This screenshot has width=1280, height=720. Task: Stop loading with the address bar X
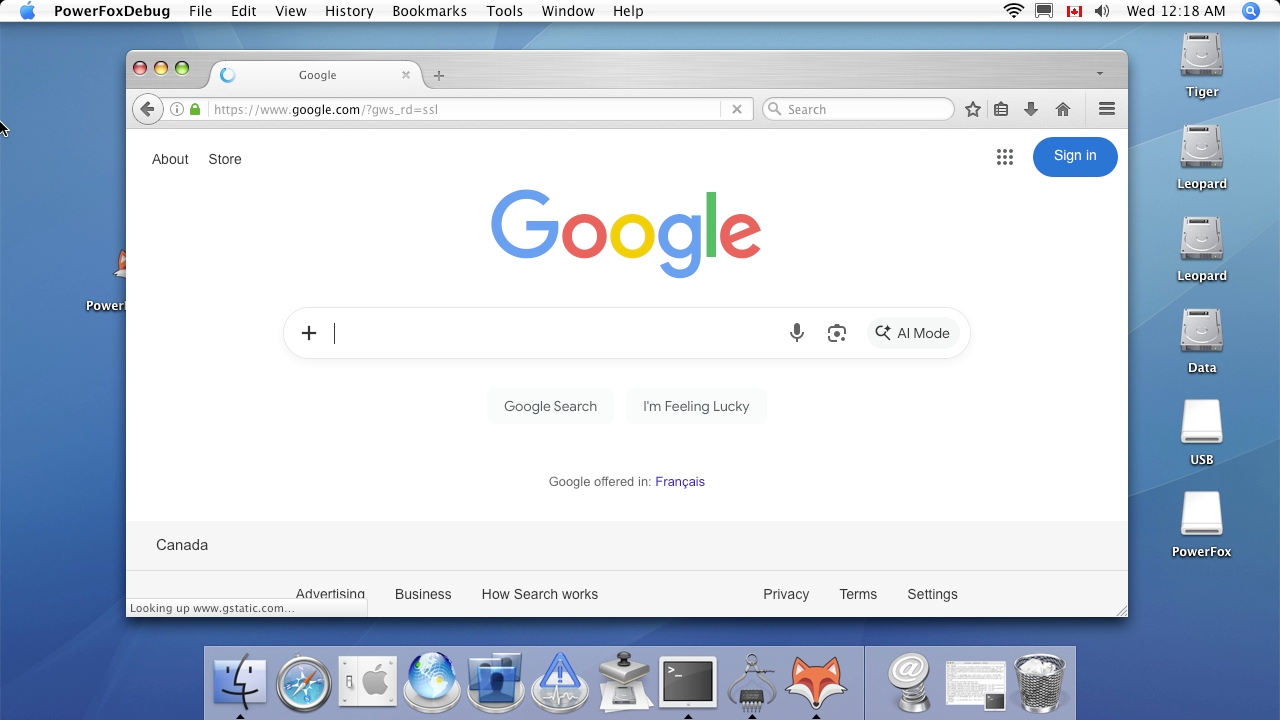737,109
